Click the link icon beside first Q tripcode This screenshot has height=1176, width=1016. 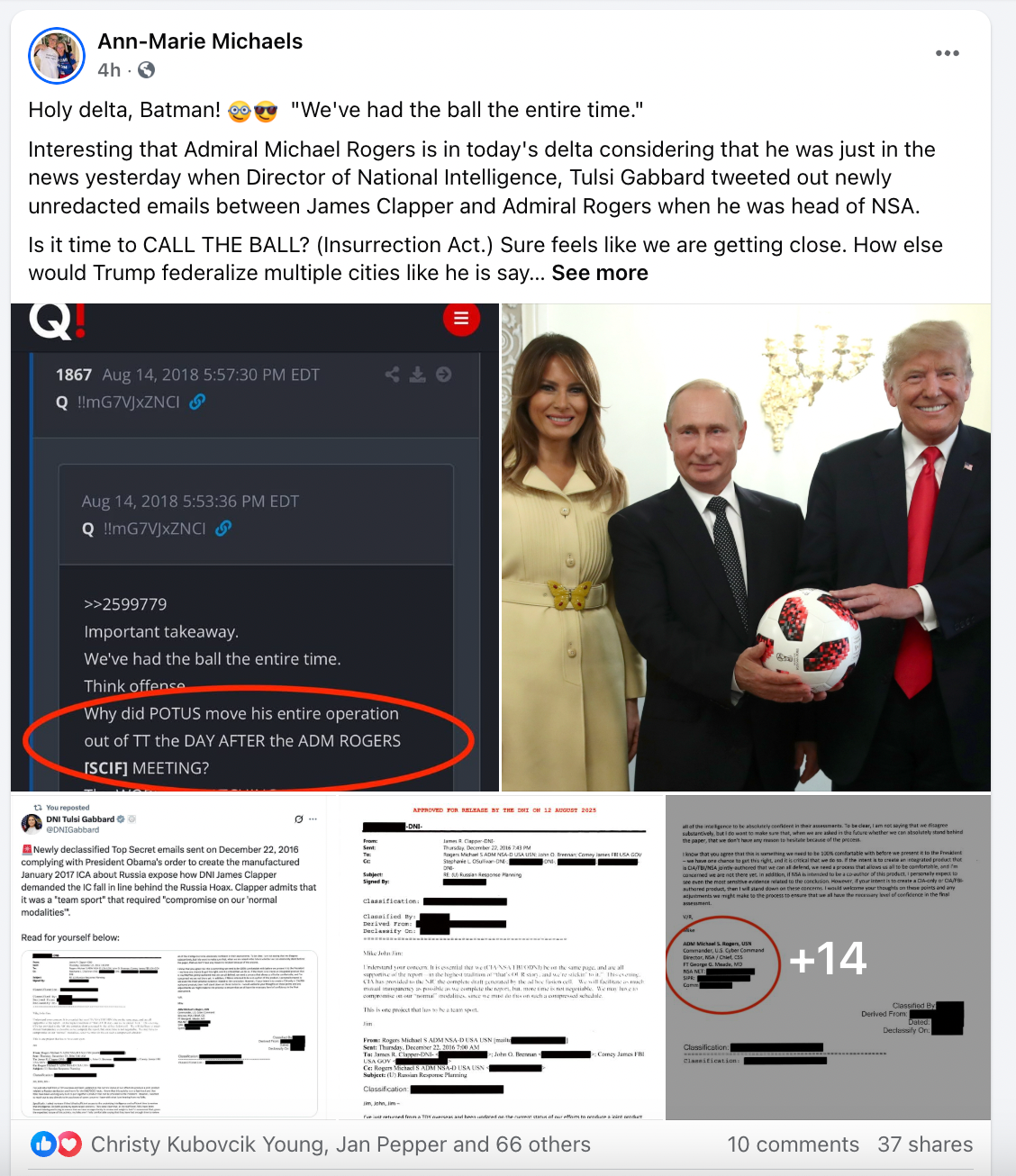pyautogui.click(x=197, y=402)
